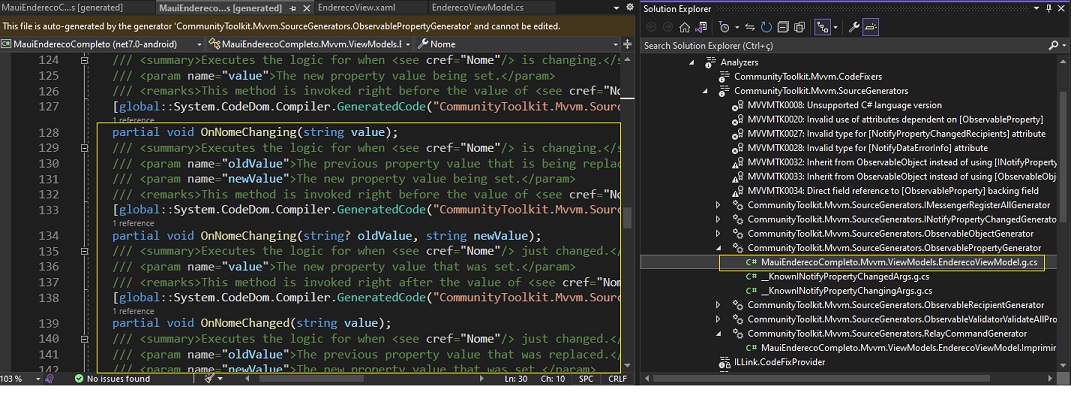Screen dimensions: 1071x405
Task: Switch to the EnderecoViewModel.cs tab
Action: (x=478, y=8)
